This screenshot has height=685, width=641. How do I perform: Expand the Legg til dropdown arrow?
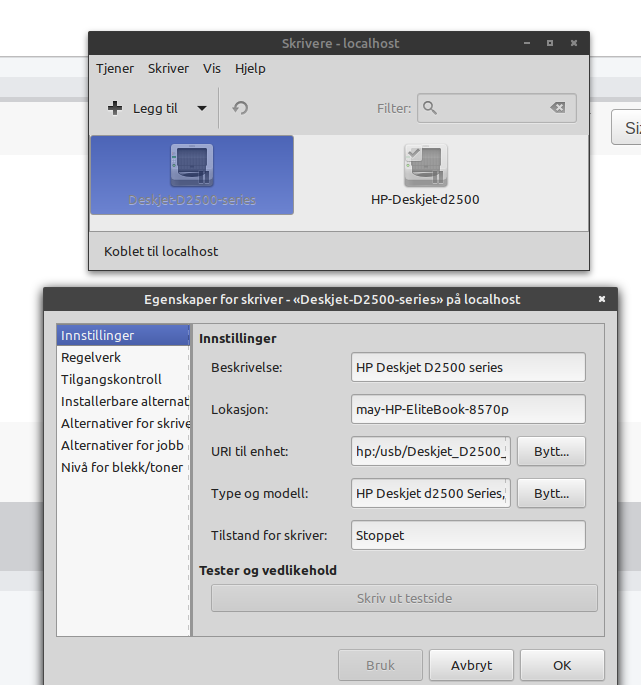coord(202,108)
